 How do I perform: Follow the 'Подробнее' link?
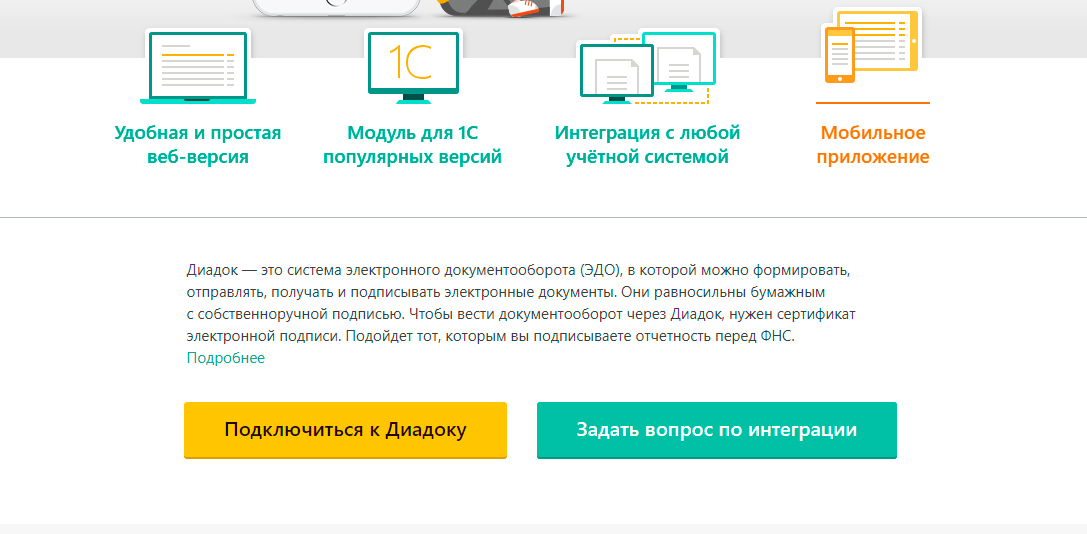pyautogui.click(x=225, y=358)
